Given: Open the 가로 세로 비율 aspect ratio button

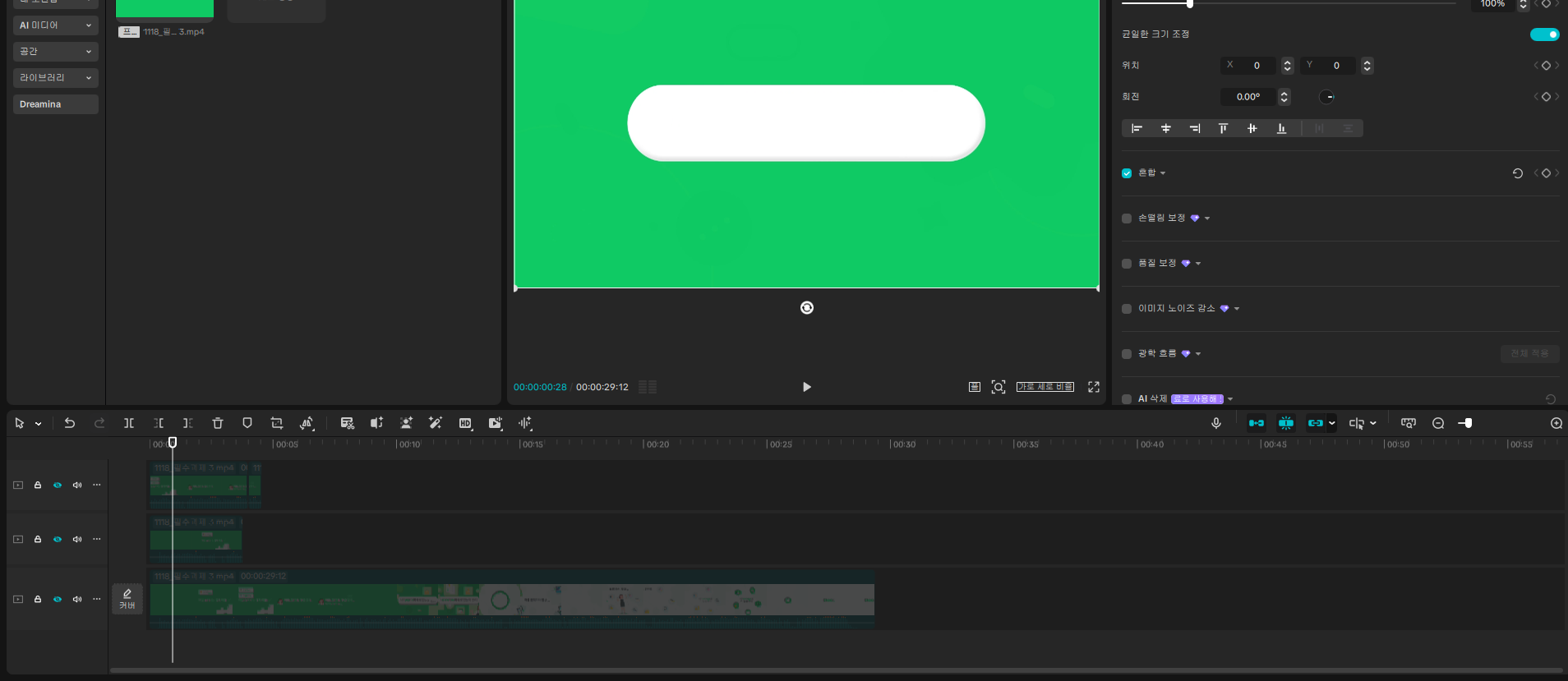Looking at the screenshot, I should pyautogui.click(x=1045, y=387).
